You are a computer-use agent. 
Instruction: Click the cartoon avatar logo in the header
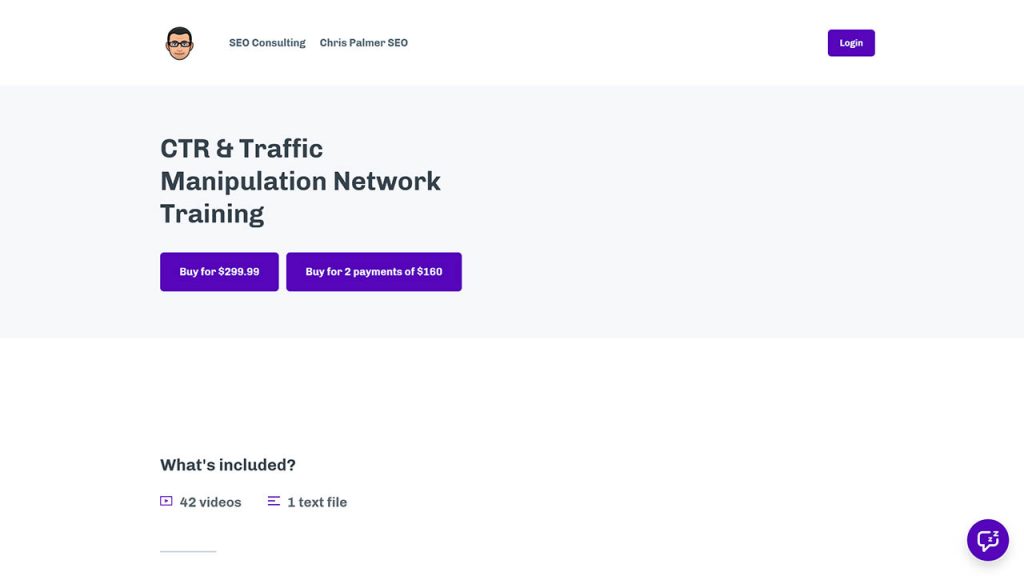[x=179, y=42]
